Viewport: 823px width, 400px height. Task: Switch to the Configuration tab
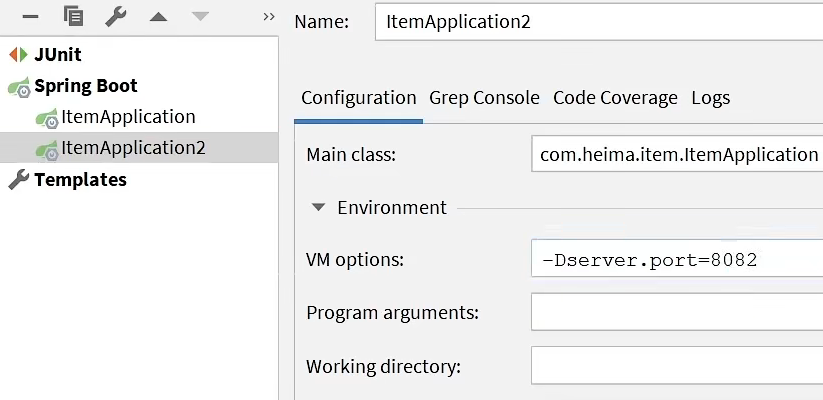(x=358, y=98)
